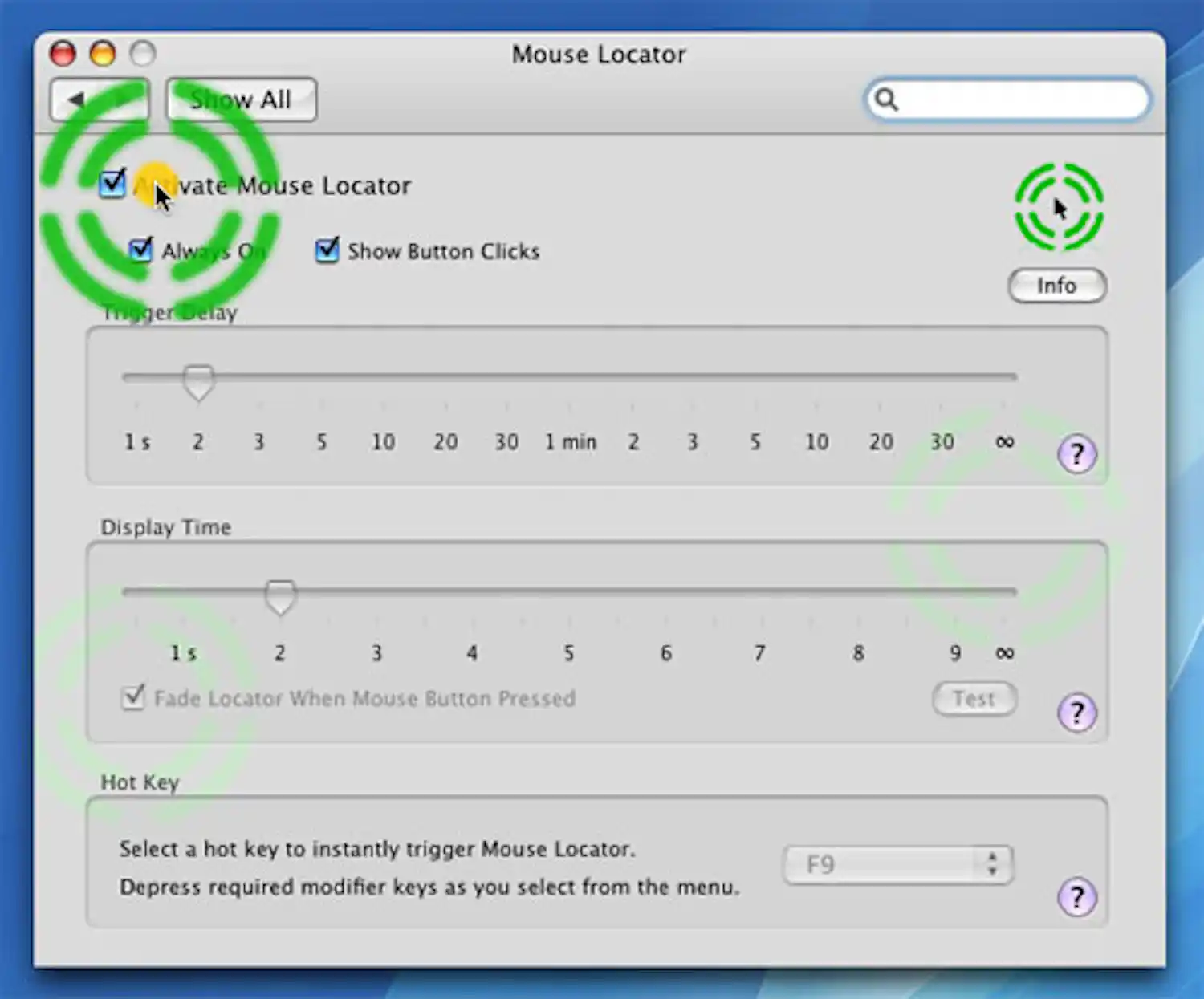Click the Mouse Locator green target icon

(x=1059, y=207)
